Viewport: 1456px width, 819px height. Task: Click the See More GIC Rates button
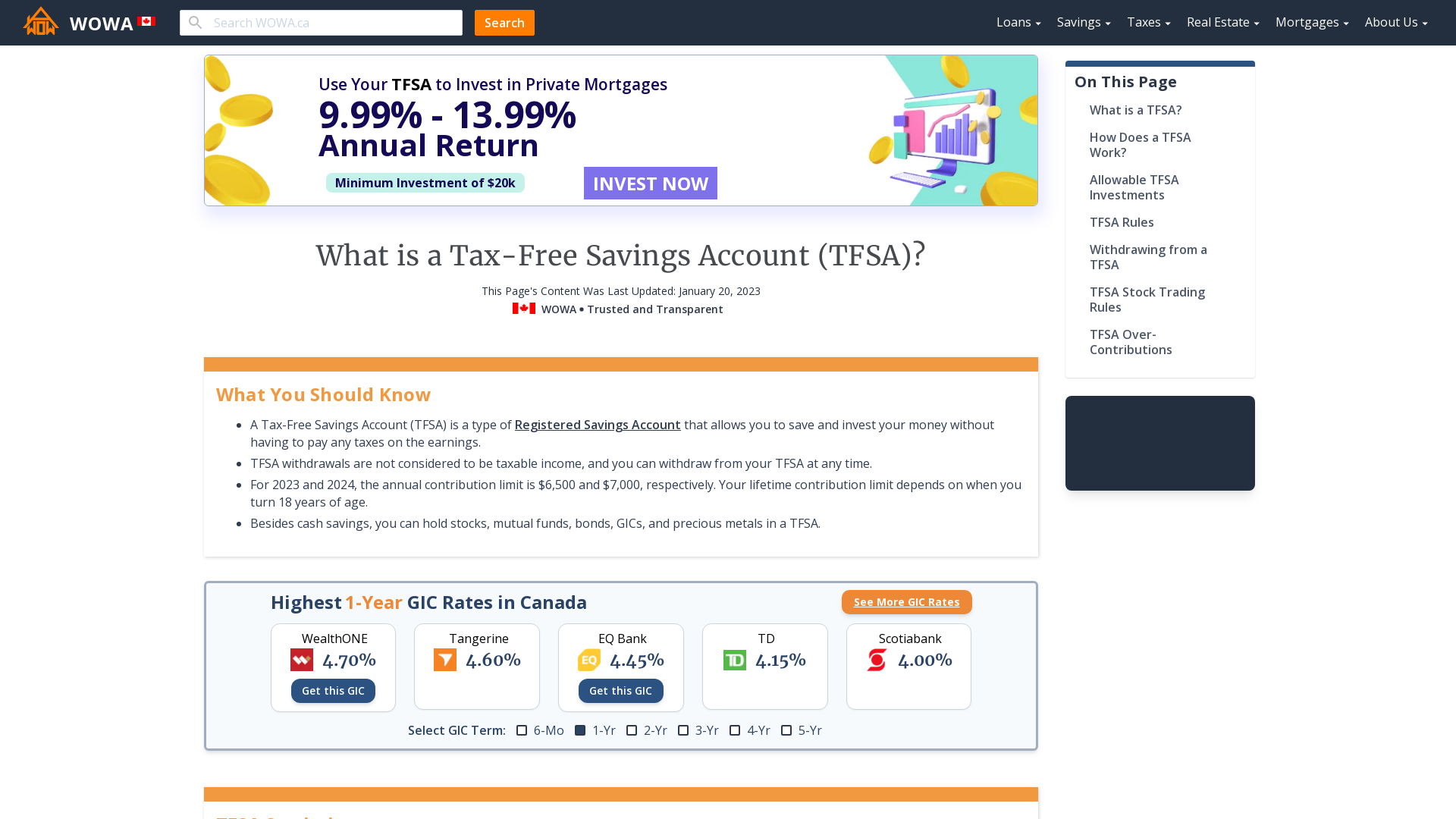click(x=907, y=601)
